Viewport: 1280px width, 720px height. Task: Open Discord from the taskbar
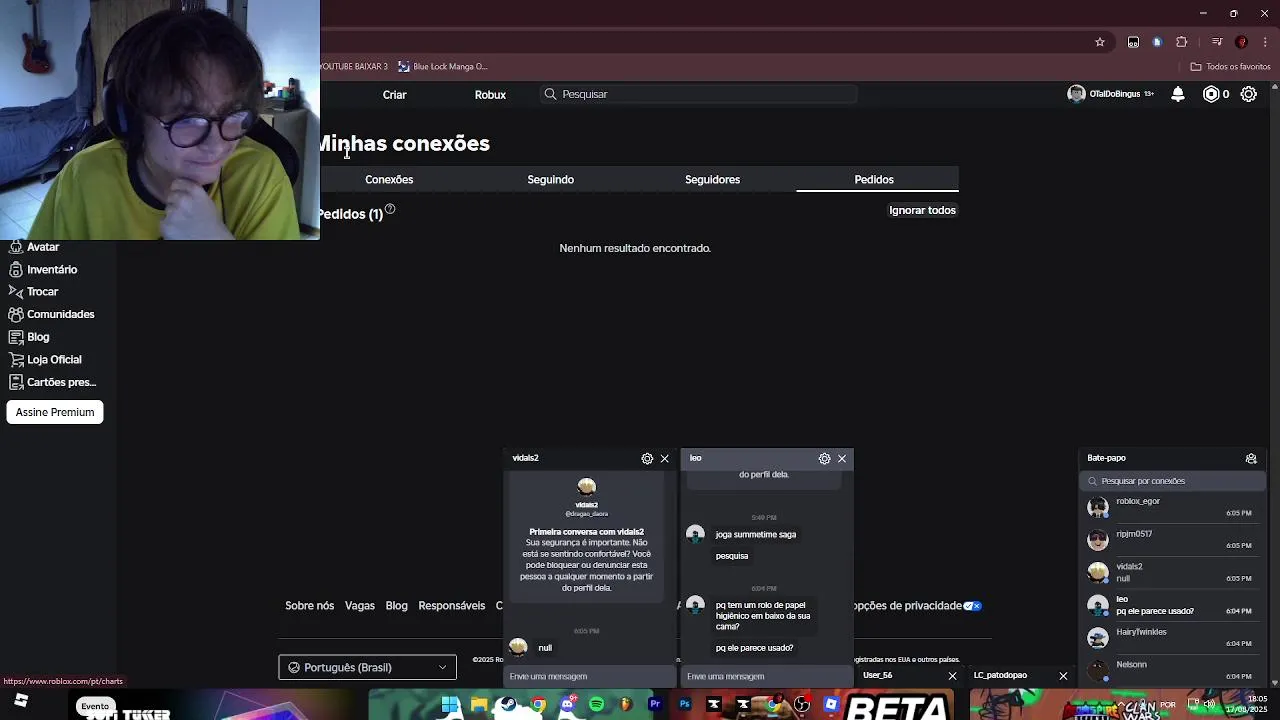568,705
